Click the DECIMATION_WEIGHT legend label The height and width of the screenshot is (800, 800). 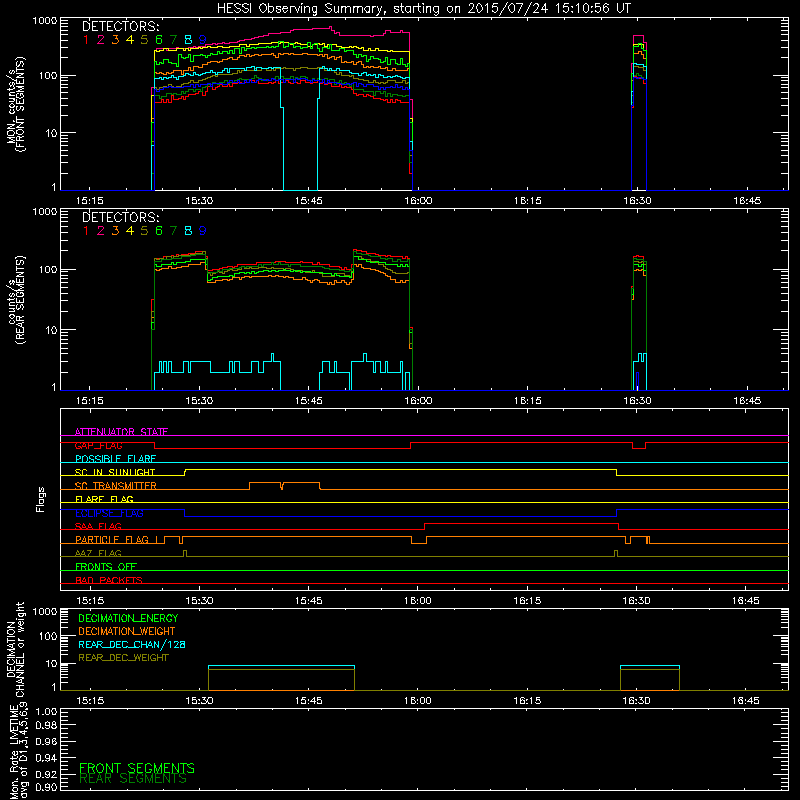[x=127, y=632]
